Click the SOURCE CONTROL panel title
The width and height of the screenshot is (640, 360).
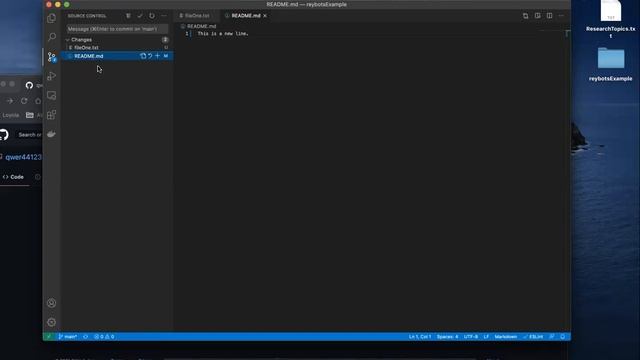[87, 16]
